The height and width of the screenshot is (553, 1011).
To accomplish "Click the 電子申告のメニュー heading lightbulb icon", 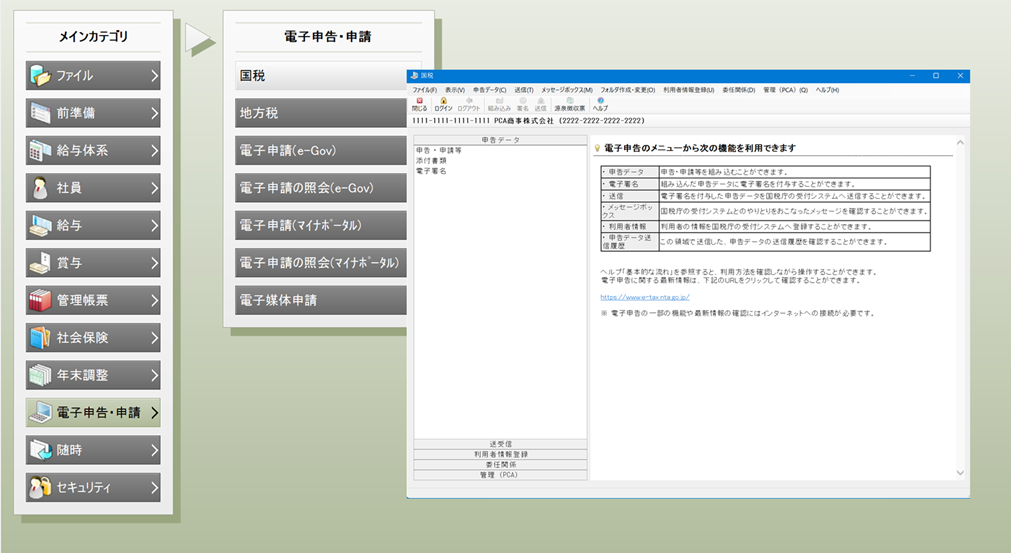I will tap(597, 148).
